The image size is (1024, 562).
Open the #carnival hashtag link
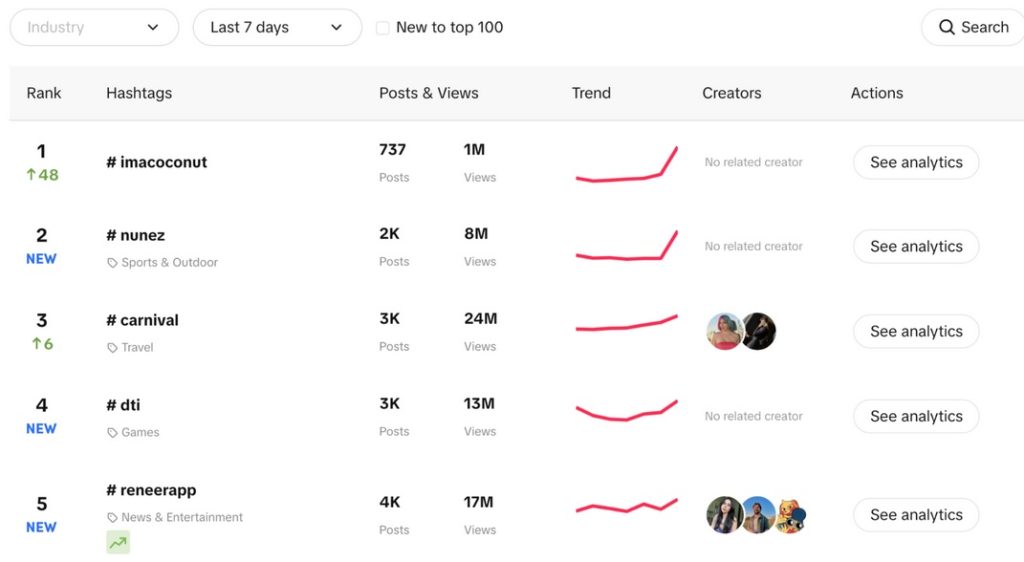point(143,320)
